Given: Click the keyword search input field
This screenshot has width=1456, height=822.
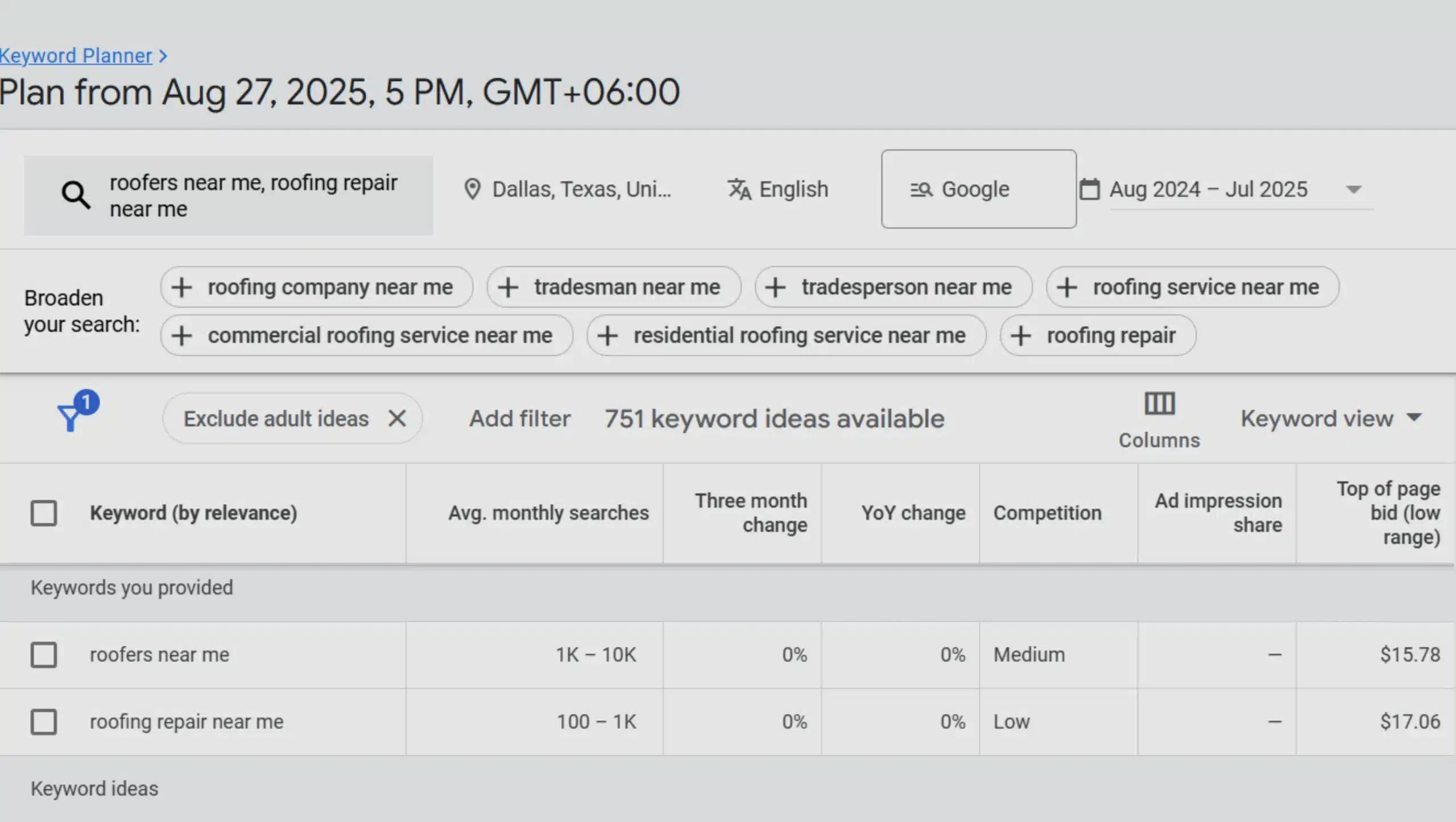Looking at the screenshot, I should pyautogui.click(x=256, y=195).
